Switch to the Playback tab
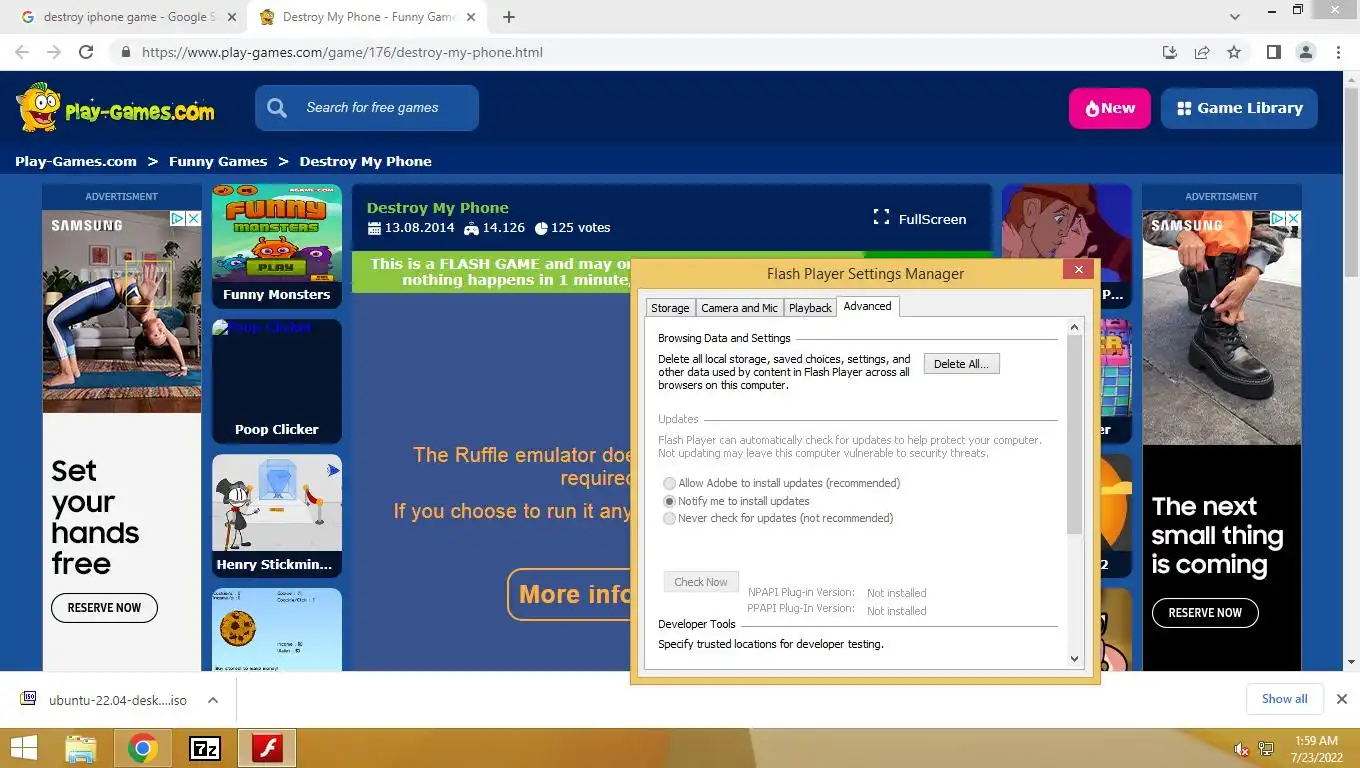1360x768 pixels. [x=810, y=308]
